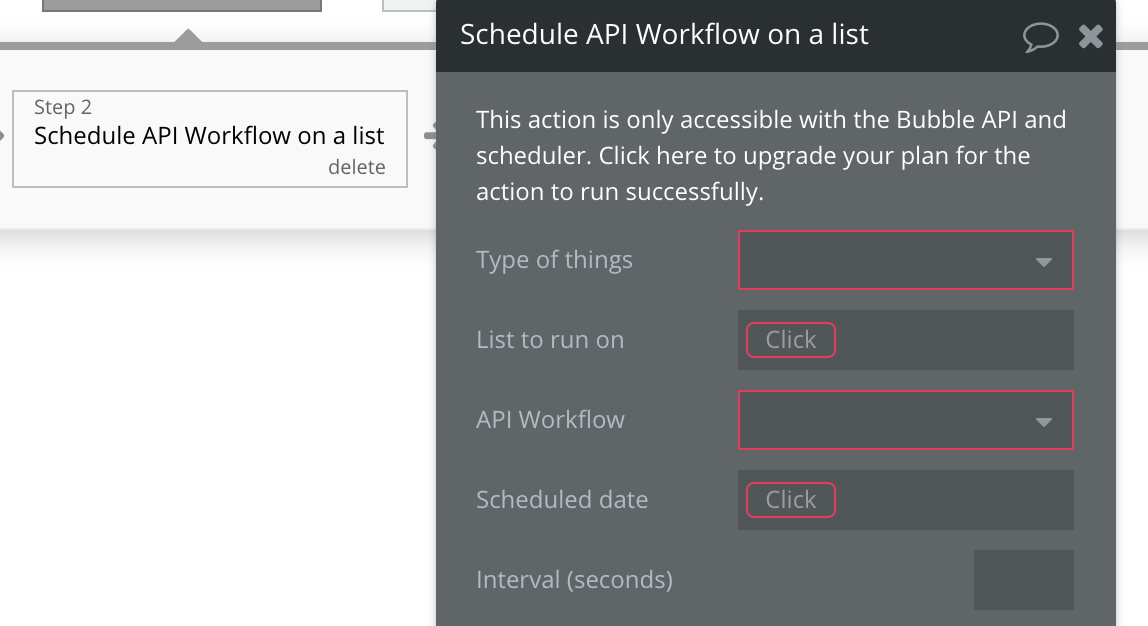
Task: Click the 'API Workflow' field label
Action: pos(550,420)
